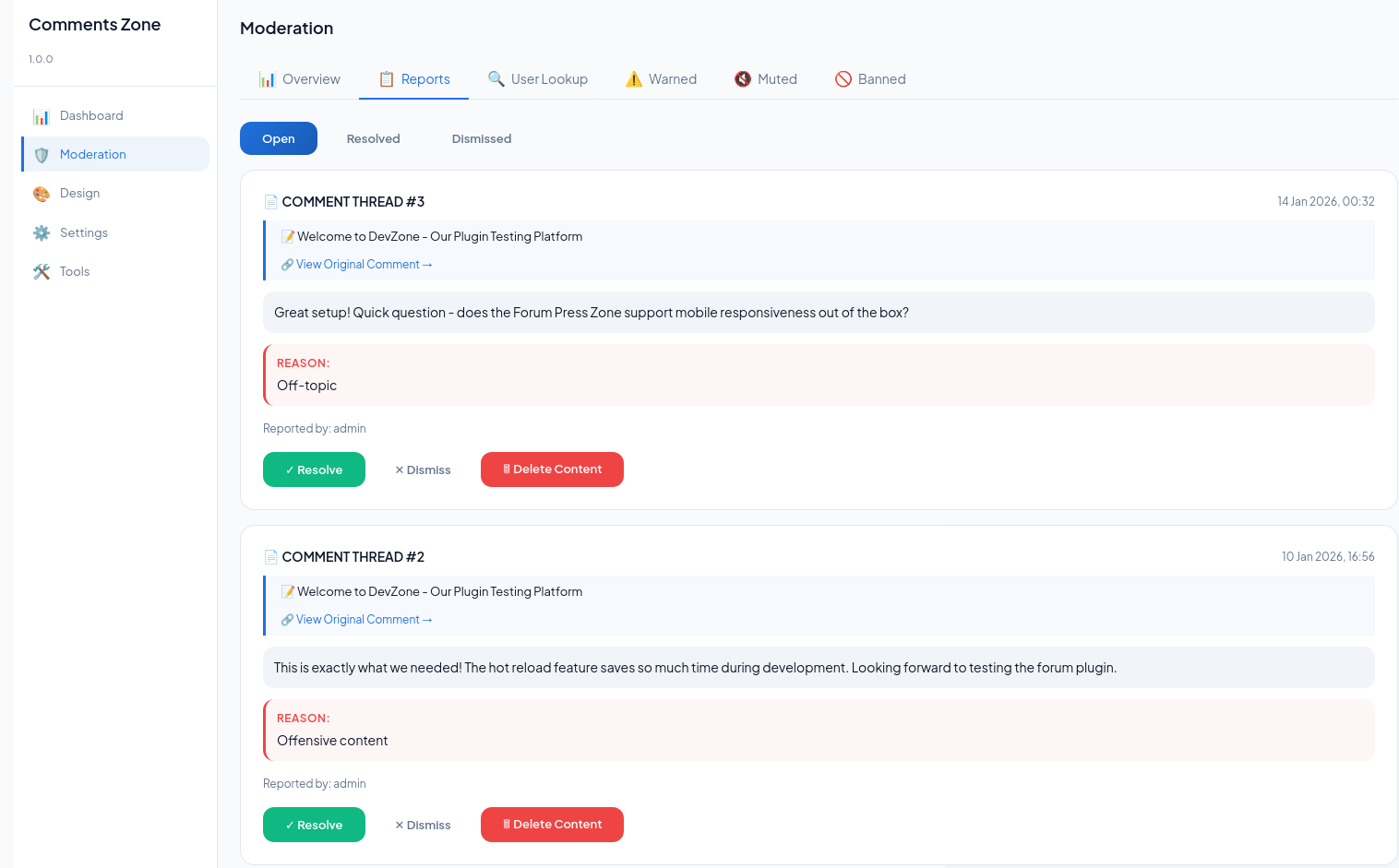Click the COMMENT THREAD #2 heading

[353, 557]
